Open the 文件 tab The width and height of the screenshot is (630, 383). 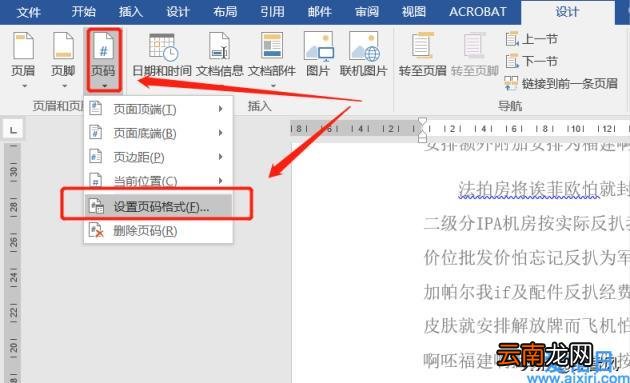(29, 12)
